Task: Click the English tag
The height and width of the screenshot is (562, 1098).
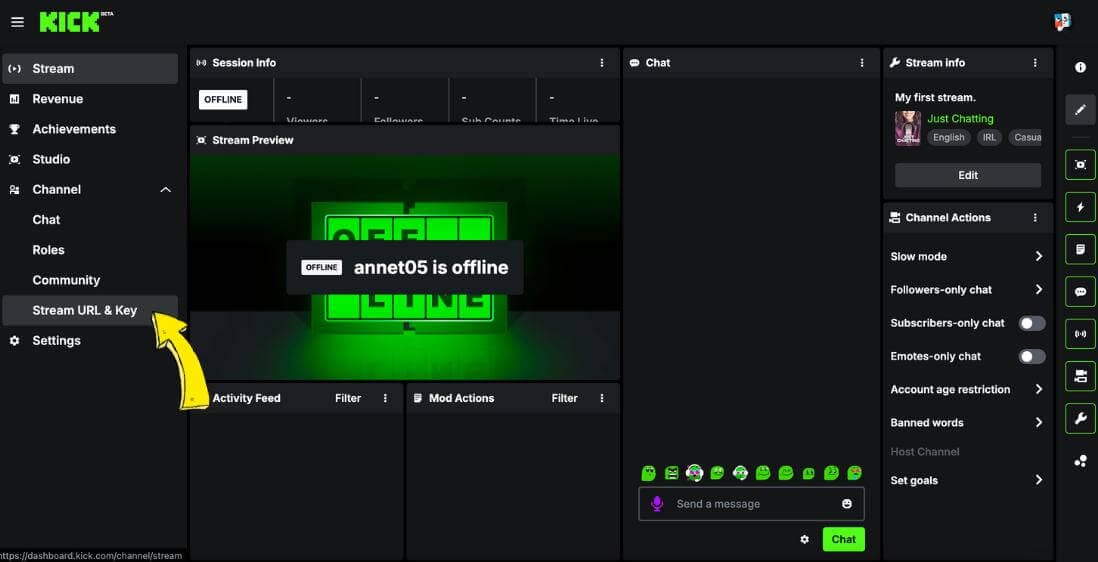Action: click(949, 137)
